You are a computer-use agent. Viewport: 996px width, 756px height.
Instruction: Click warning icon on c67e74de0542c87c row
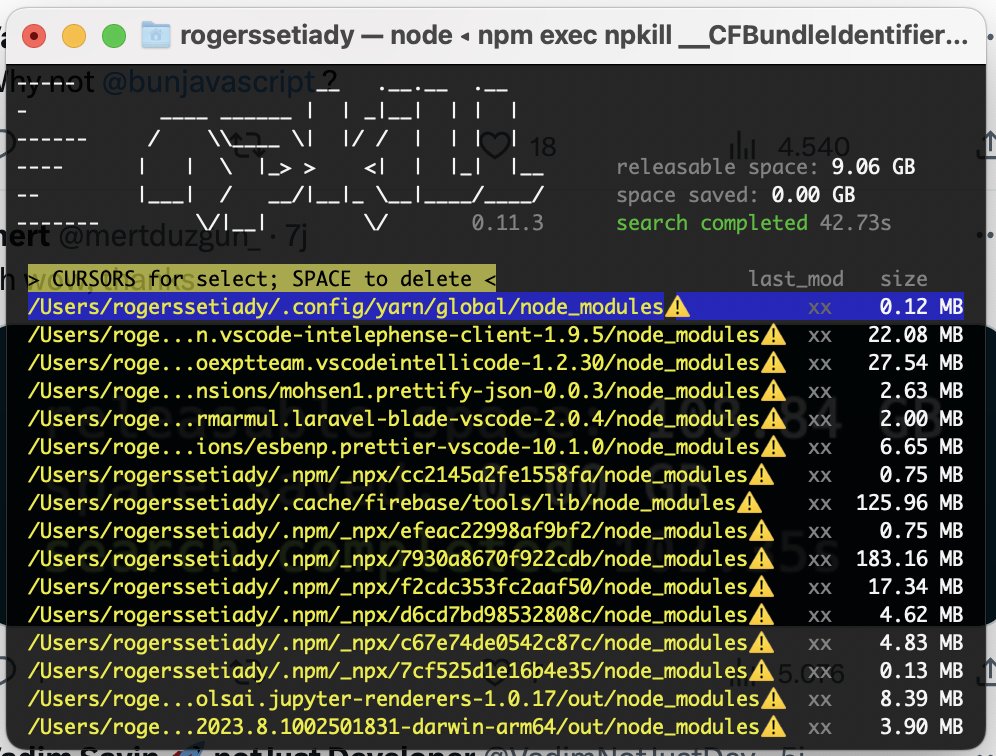pyautogui.click(x=761, y=642)
